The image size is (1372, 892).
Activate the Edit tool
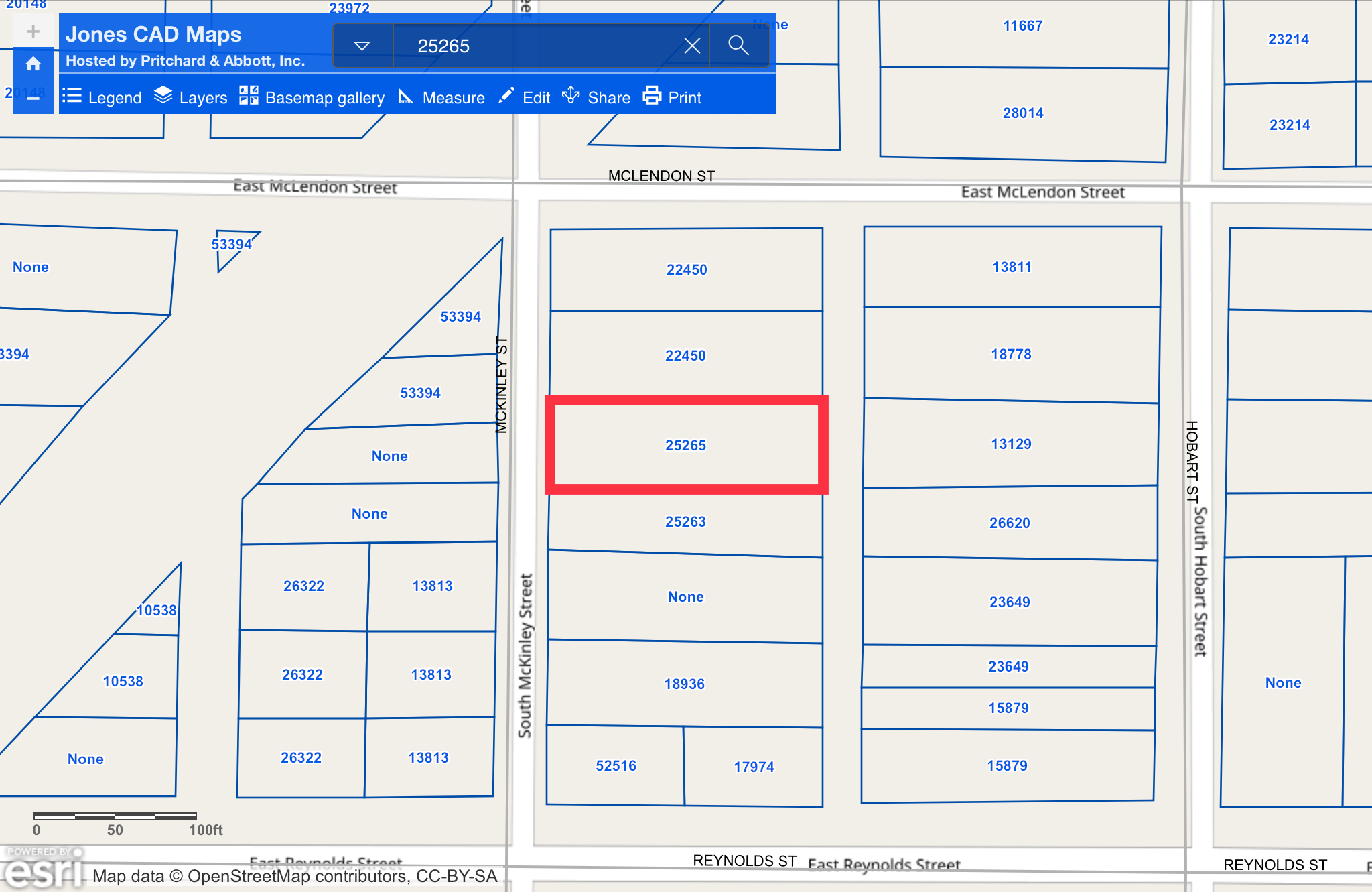pos(525,97)
